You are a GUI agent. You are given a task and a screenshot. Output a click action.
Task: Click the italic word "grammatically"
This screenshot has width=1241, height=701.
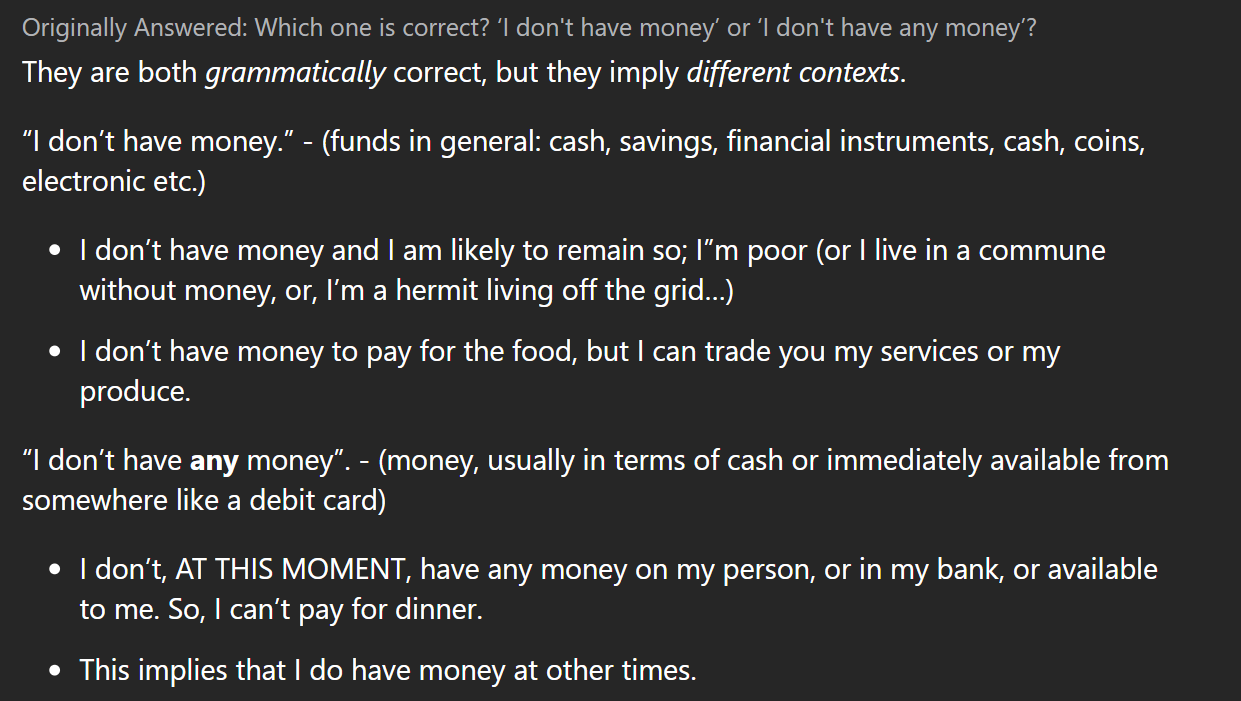pyautogui.click(x=295, y=74)
